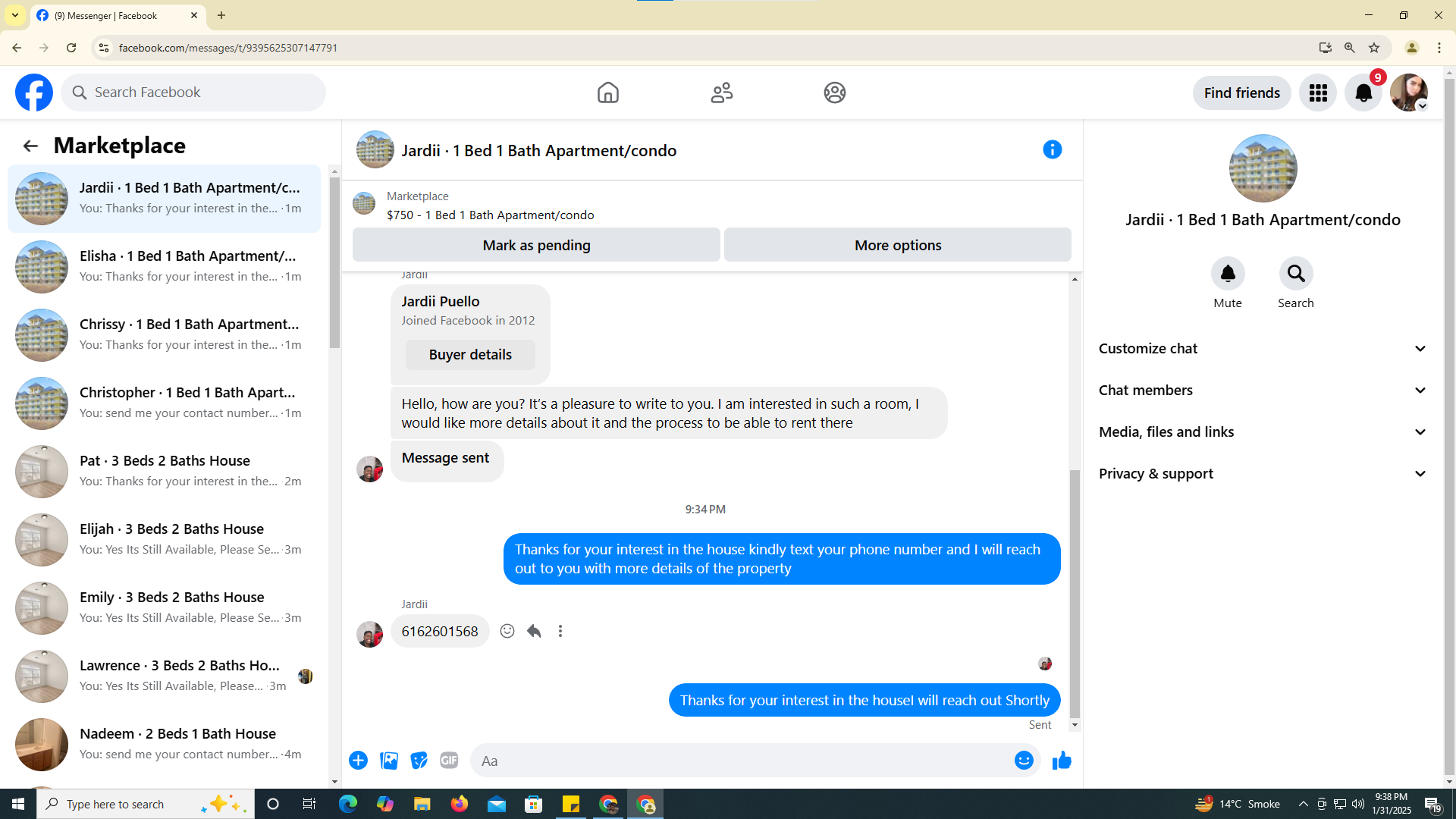Open the Chrome three-dot menu
The width and height of the screenshot is (1456, 819).
pos(1439,48)
